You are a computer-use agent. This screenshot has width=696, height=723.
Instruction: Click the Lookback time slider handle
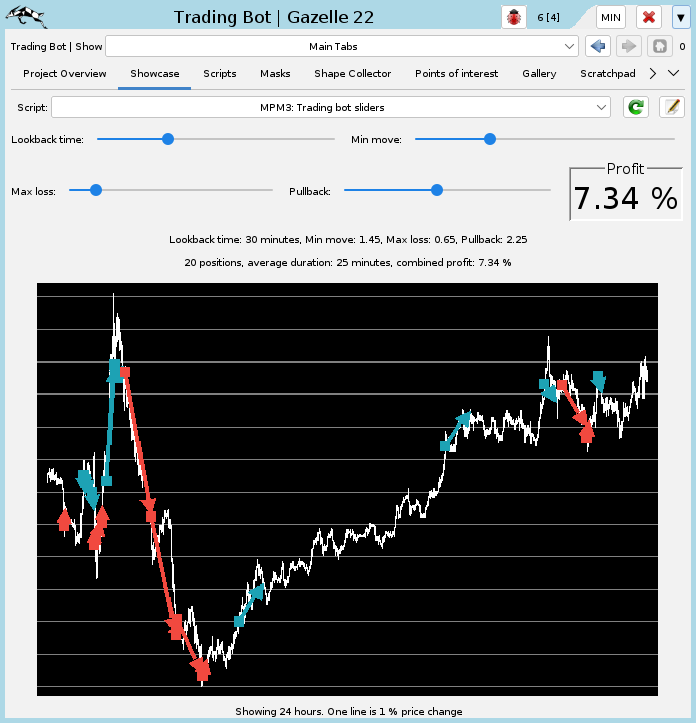tap(167, 140)
